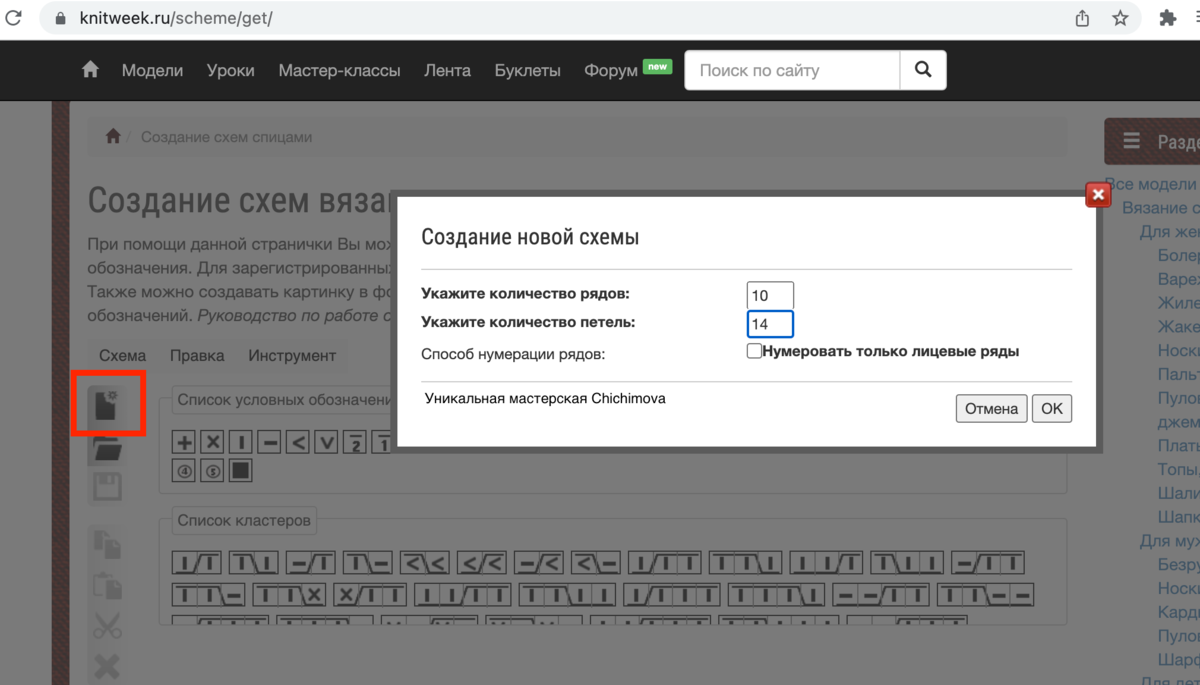The width and height of the screenshot is (1200, 685).
Task: Toggle the checkbox for numbering only front rows
Action: click(755, 351)
